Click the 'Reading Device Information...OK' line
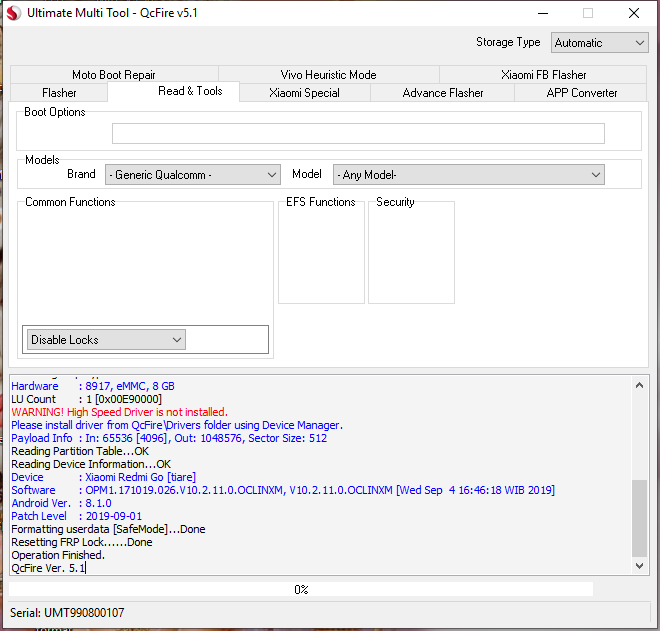Viewport: 660px width, 631px height. (x=91, y=464)
